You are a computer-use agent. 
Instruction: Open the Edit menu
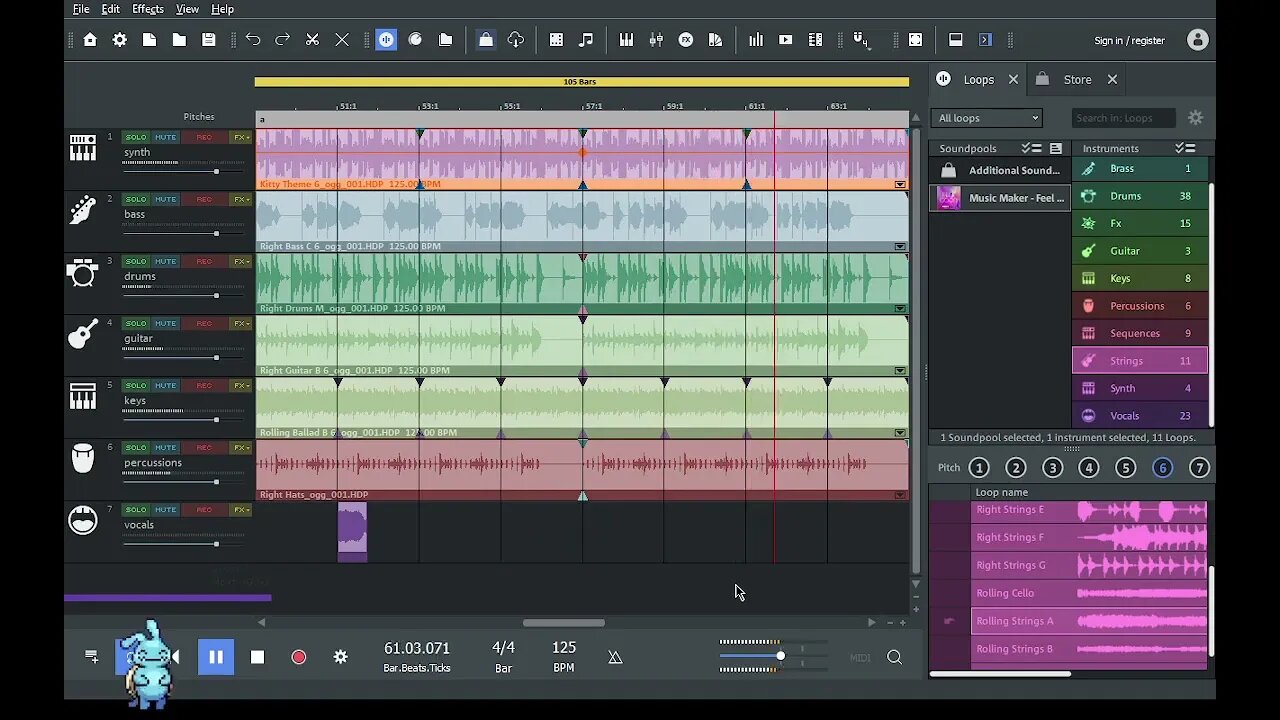coord(111,9)
